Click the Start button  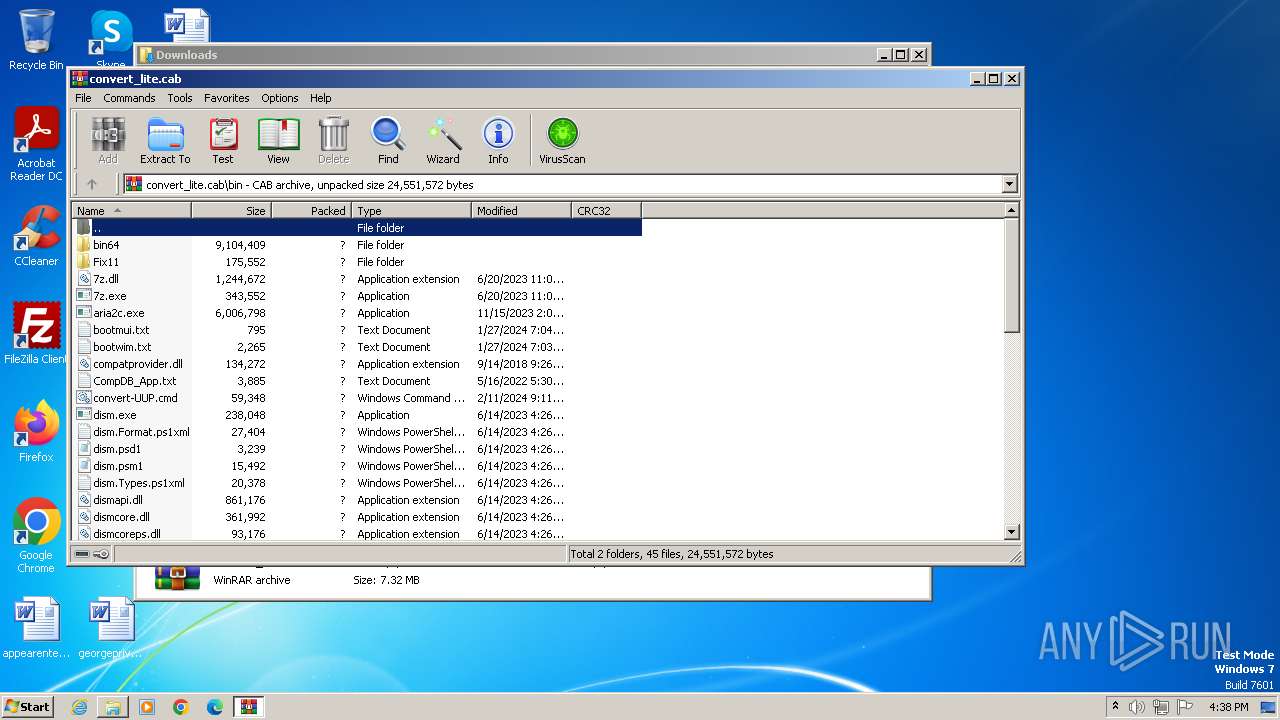tap(28, 706)
